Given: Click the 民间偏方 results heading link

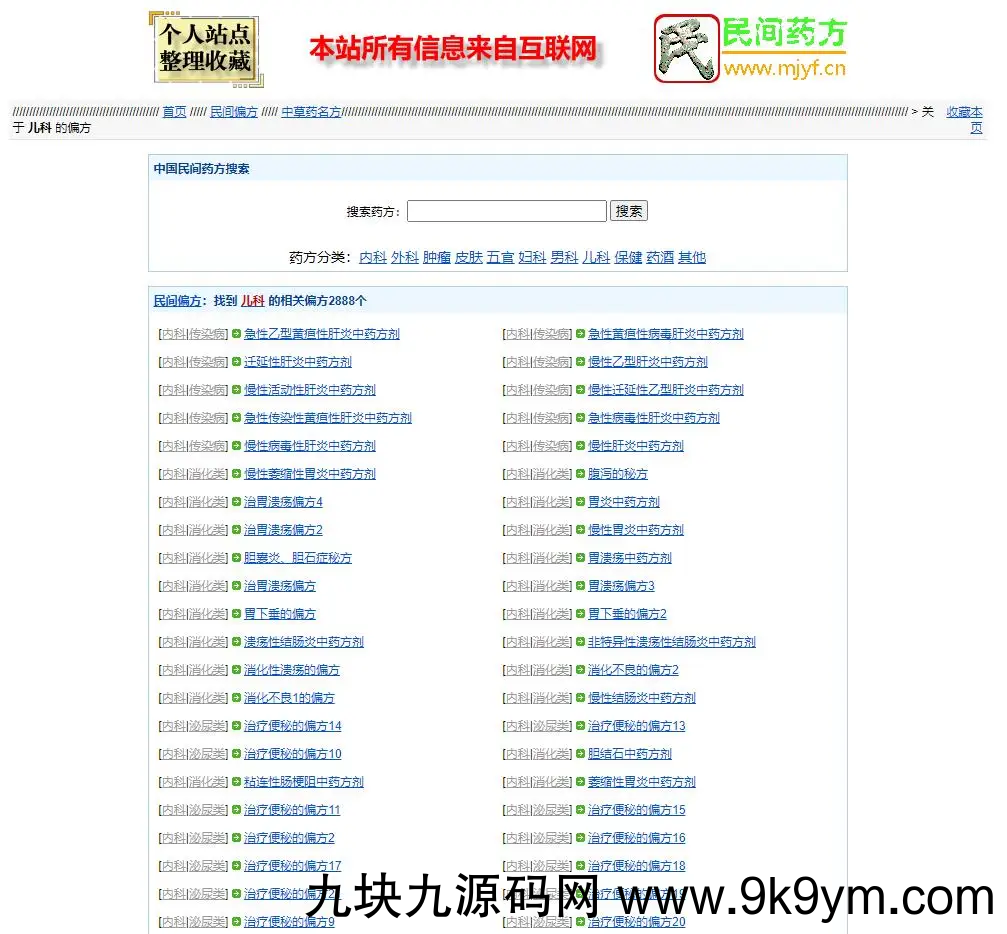Looking at the screenshot, I should (x=177, y=301).
